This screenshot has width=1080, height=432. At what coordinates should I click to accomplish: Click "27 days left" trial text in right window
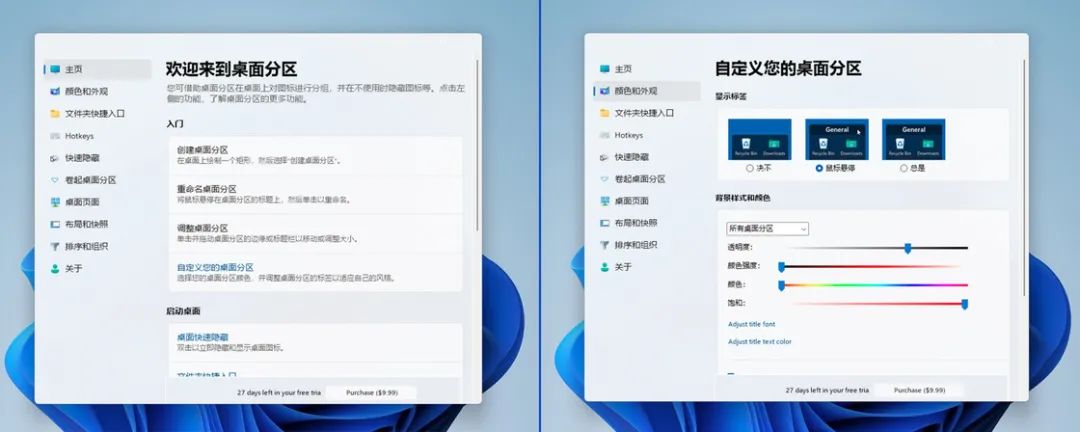pyautogui.click(x=827, y=390)
